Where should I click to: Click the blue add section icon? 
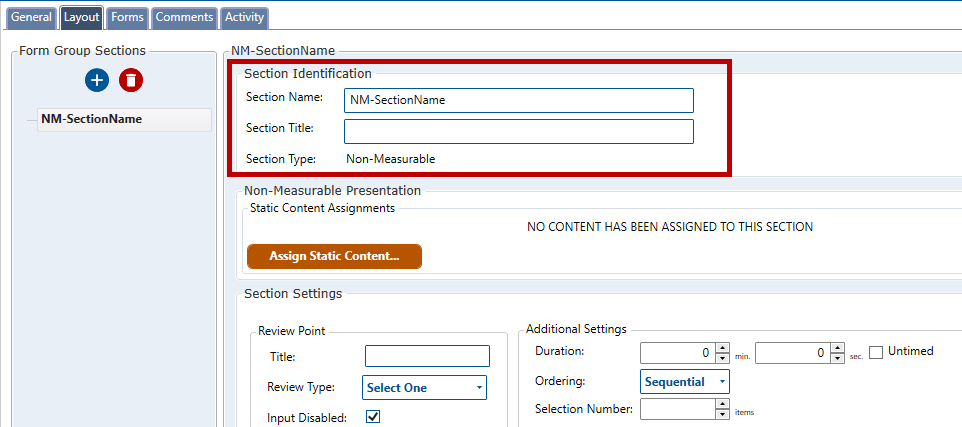click(97, 80)
